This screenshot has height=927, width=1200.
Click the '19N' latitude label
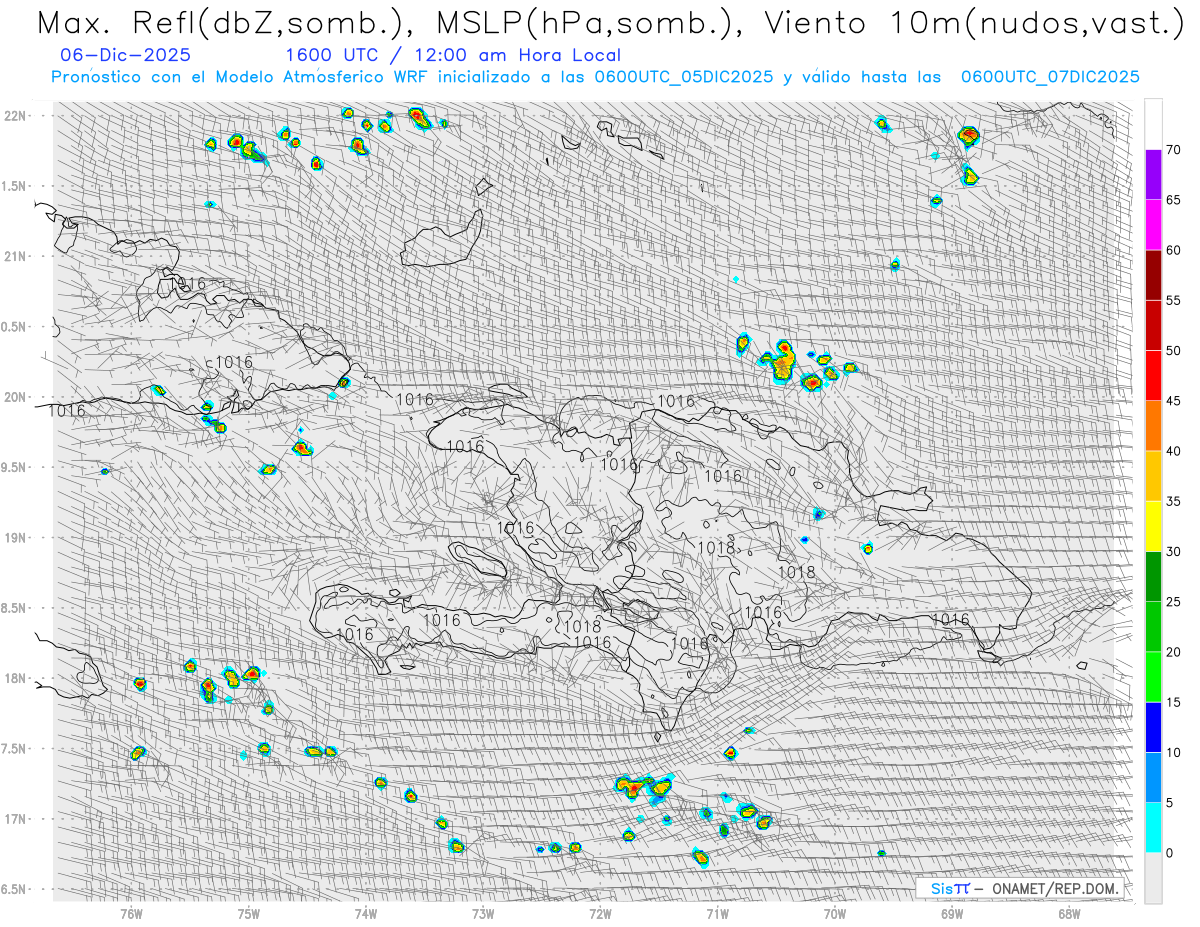tap(17, 538)
